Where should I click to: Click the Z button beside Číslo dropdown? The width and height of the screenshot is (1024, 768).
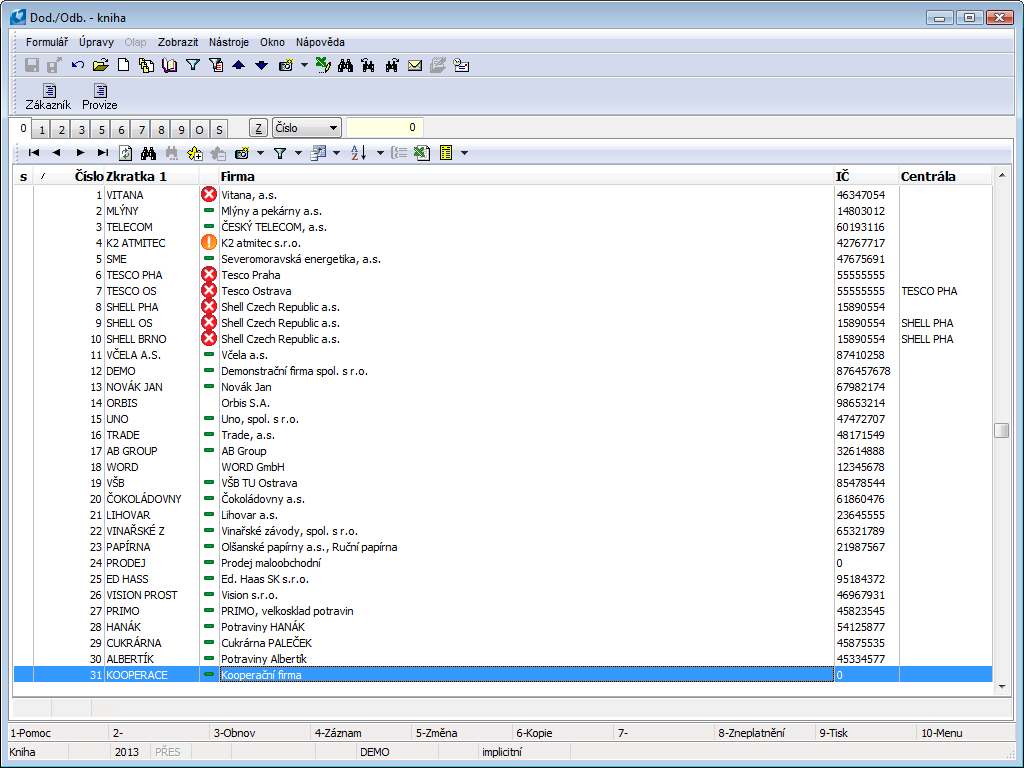[x=258, y=129]
